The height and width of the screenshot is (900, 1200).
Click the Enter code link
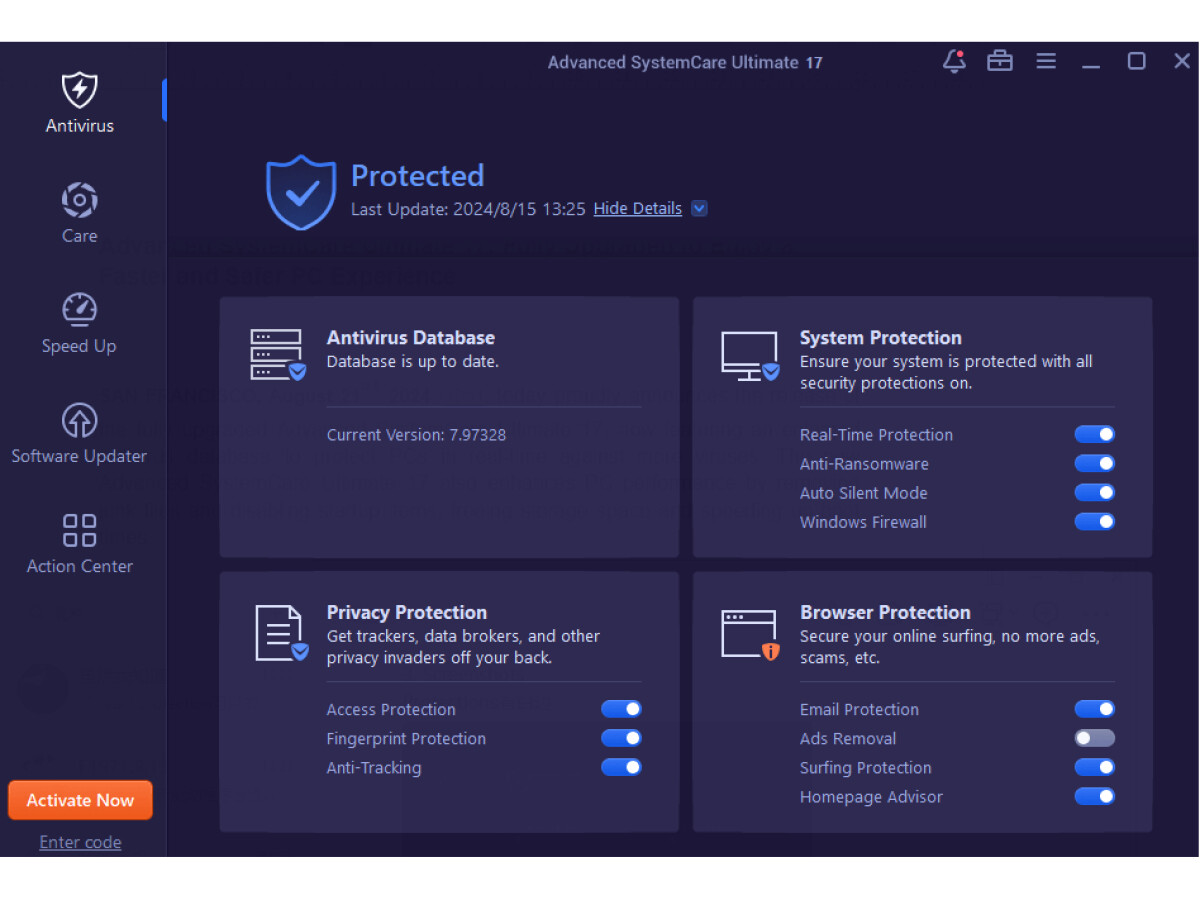pyautogui.click(x=80, y=842)
